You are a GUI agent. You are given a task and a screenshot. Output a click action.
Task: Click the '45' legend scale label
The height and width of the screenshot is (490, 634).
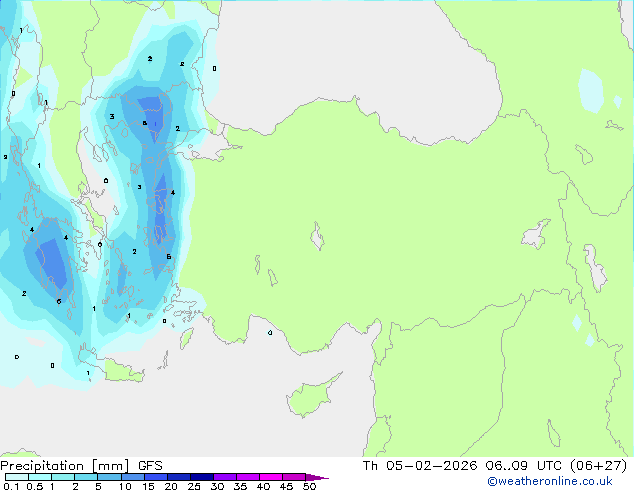coord(286,486)
